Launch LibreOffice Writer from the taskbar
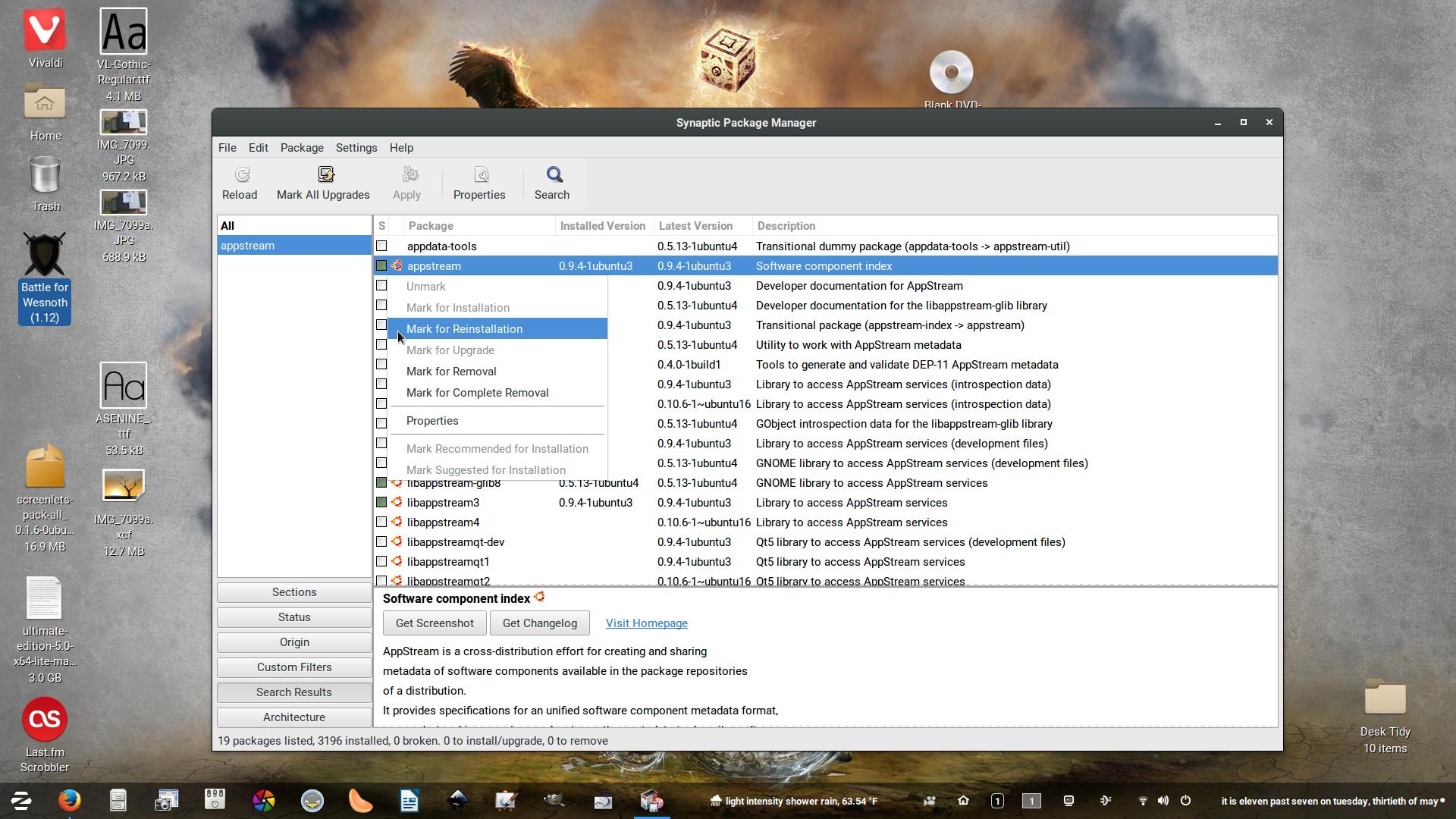This screenshot has height=819, width=1456. pyautogui.click(x=409, y=801)
